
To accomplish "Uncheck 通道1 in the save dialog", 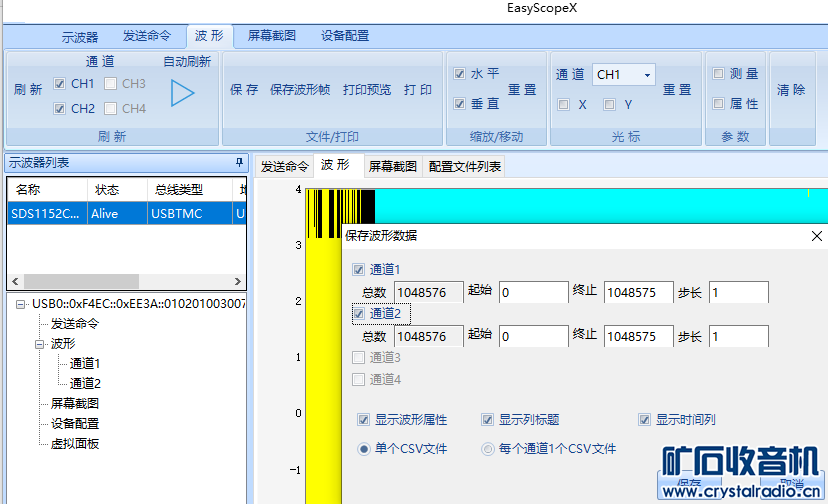I will coord(359,270).
